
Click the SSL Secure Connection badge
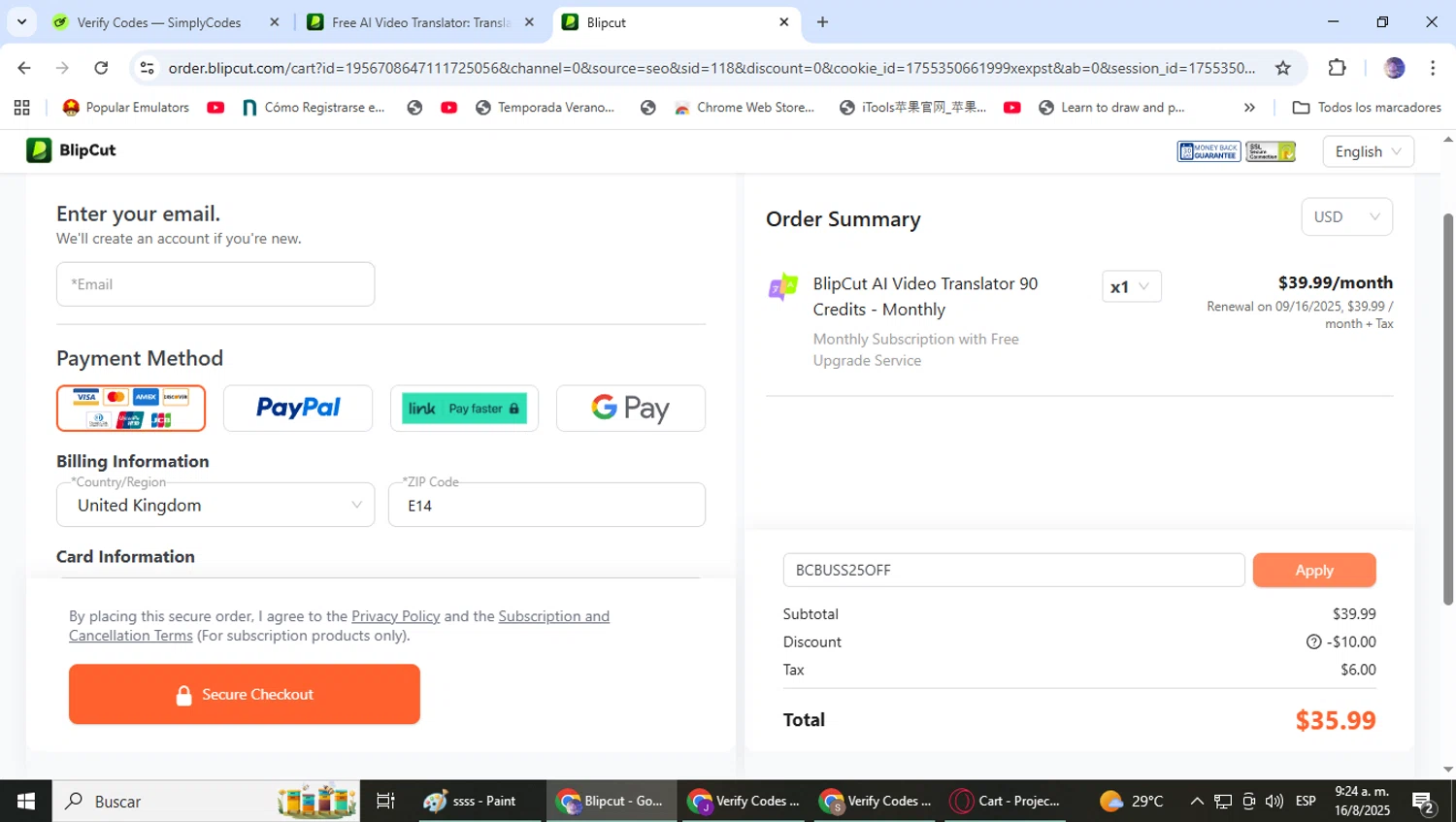pyautogui.click(x=1271, y=151)
